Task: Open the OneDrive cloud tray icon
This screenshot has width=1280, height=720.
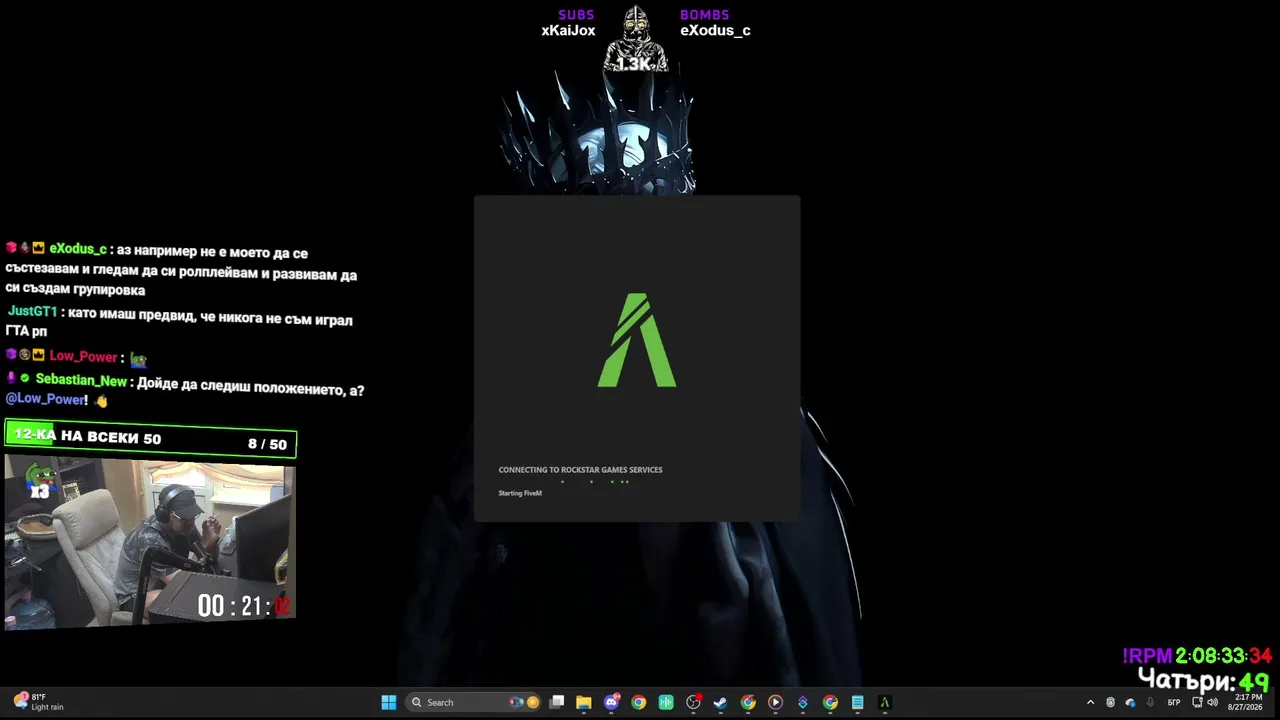Action: coord(1130,702)
